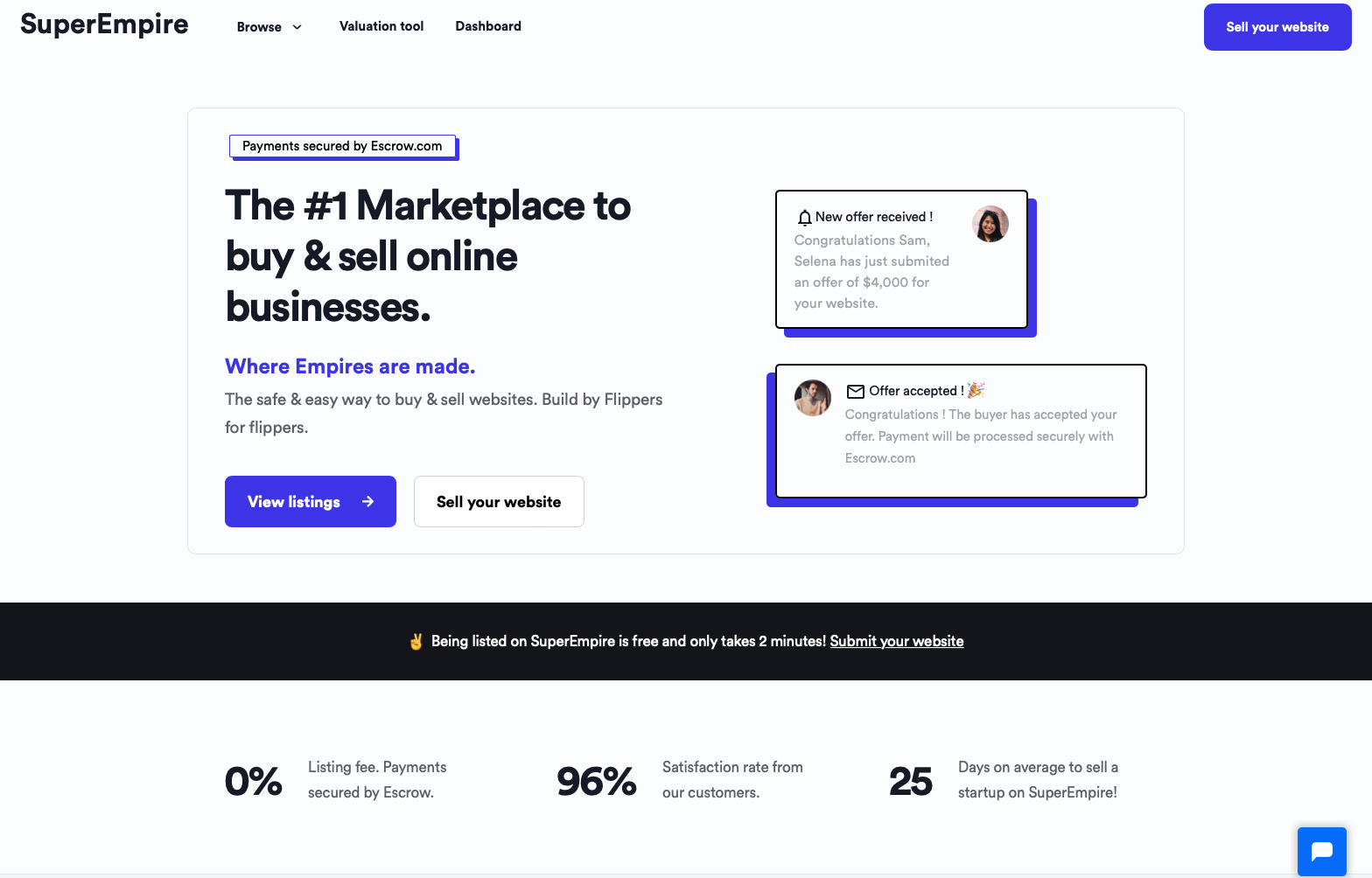Click the arrow icon in View listings
The height and width of the screenshot is (878, 1372).
[x=368, y=501]
